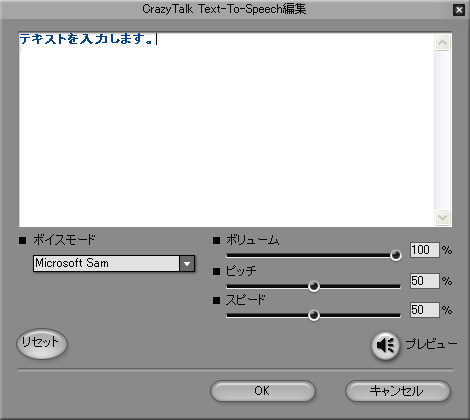
Task: Click the volume percentage field showing 100
Action: 425,250
